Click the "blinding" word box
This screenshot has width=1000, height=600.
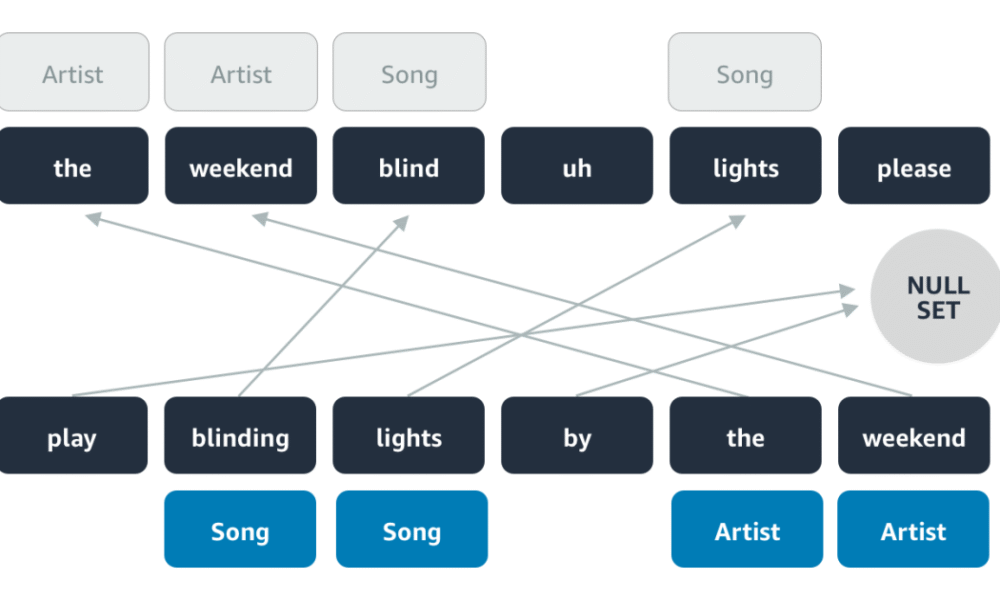tap(240, 435)
